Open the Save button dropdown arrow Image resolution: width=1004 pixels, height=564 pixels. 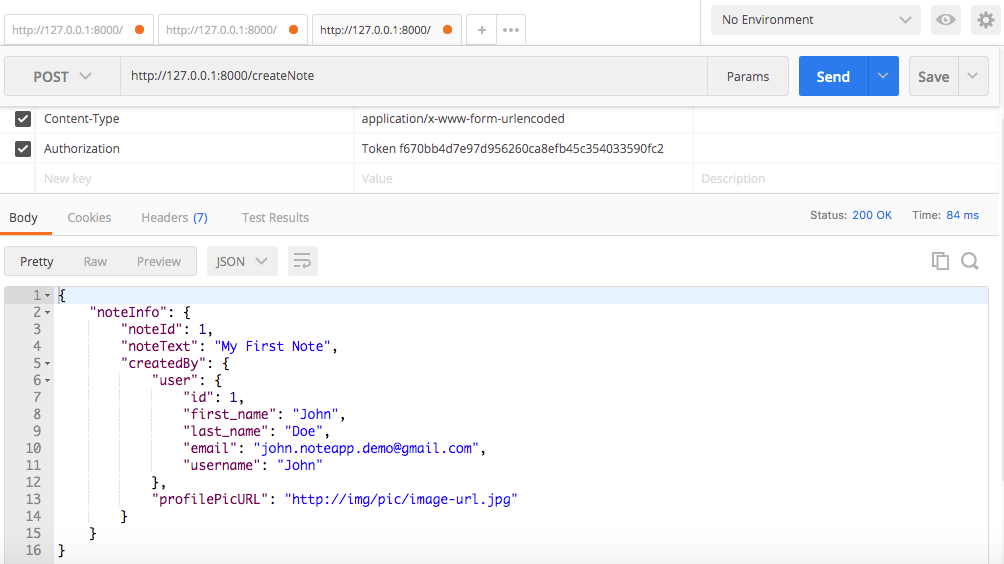pos(973,76)
